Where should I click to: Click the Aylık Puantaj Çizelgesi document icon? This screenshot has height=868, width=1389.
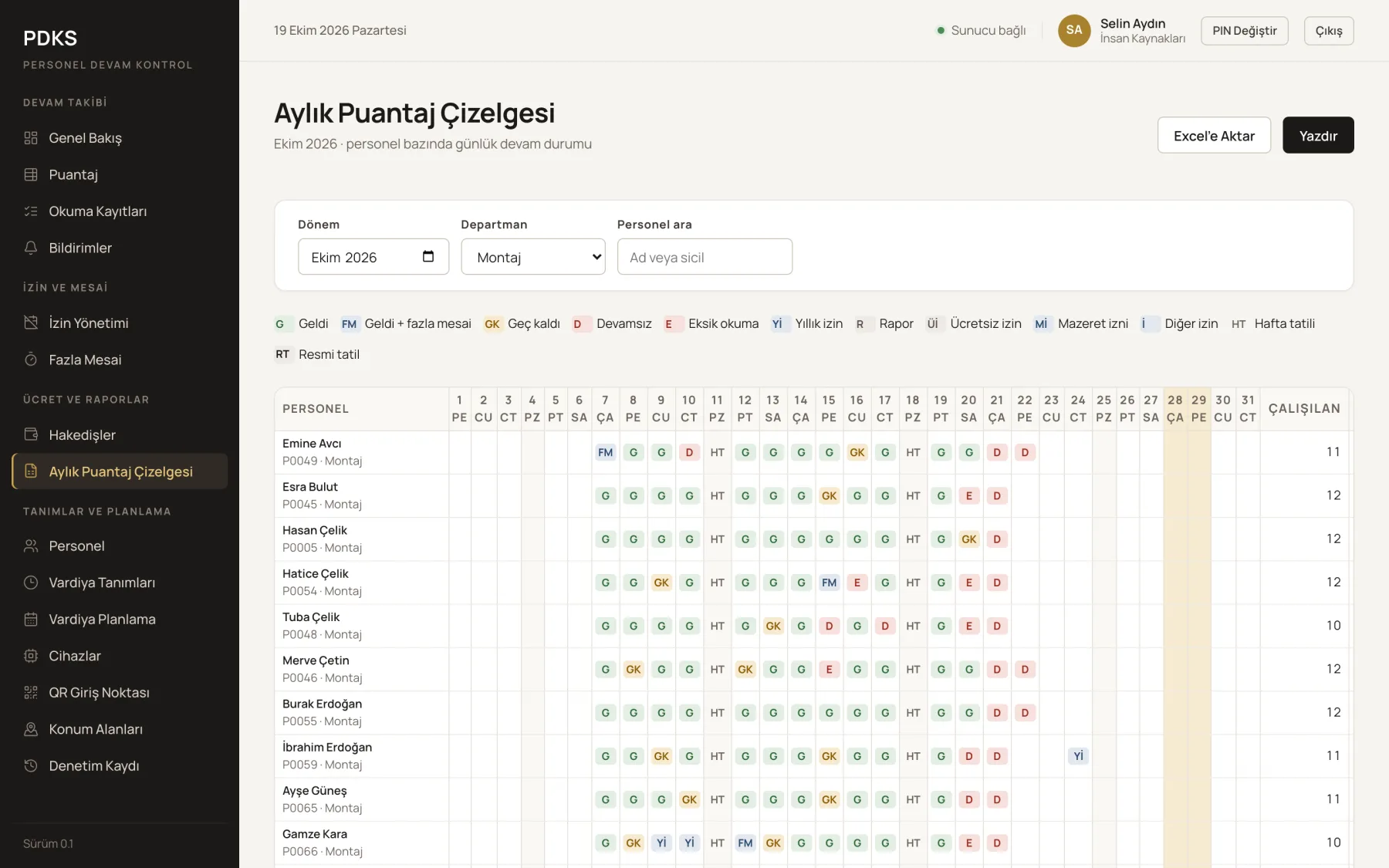pyautogui.click(x=31, y=471)
